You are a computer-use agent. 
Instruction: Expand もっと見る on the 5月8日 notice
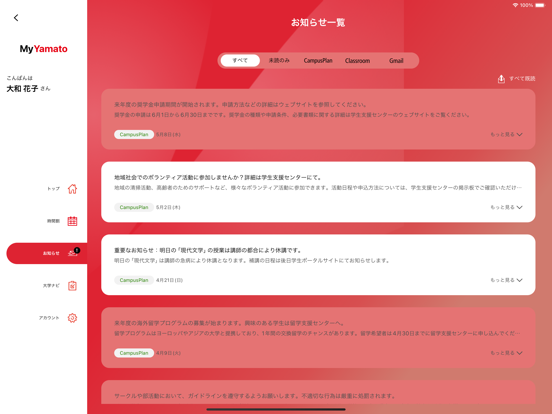(x=506, y=134)
